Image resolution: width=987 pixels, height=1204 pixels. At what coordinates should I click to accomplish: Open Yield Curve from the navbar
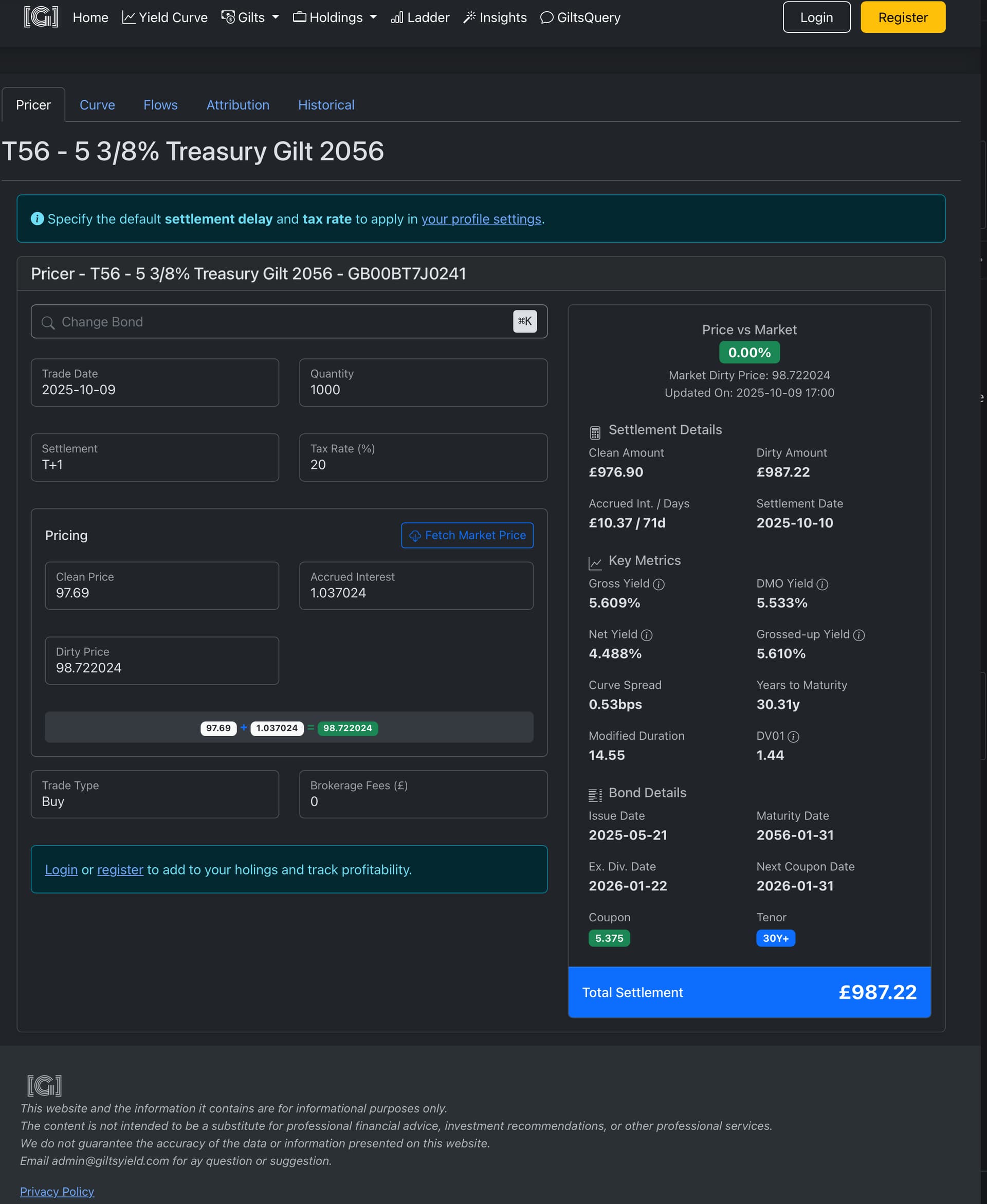click(x=165, y=17)
